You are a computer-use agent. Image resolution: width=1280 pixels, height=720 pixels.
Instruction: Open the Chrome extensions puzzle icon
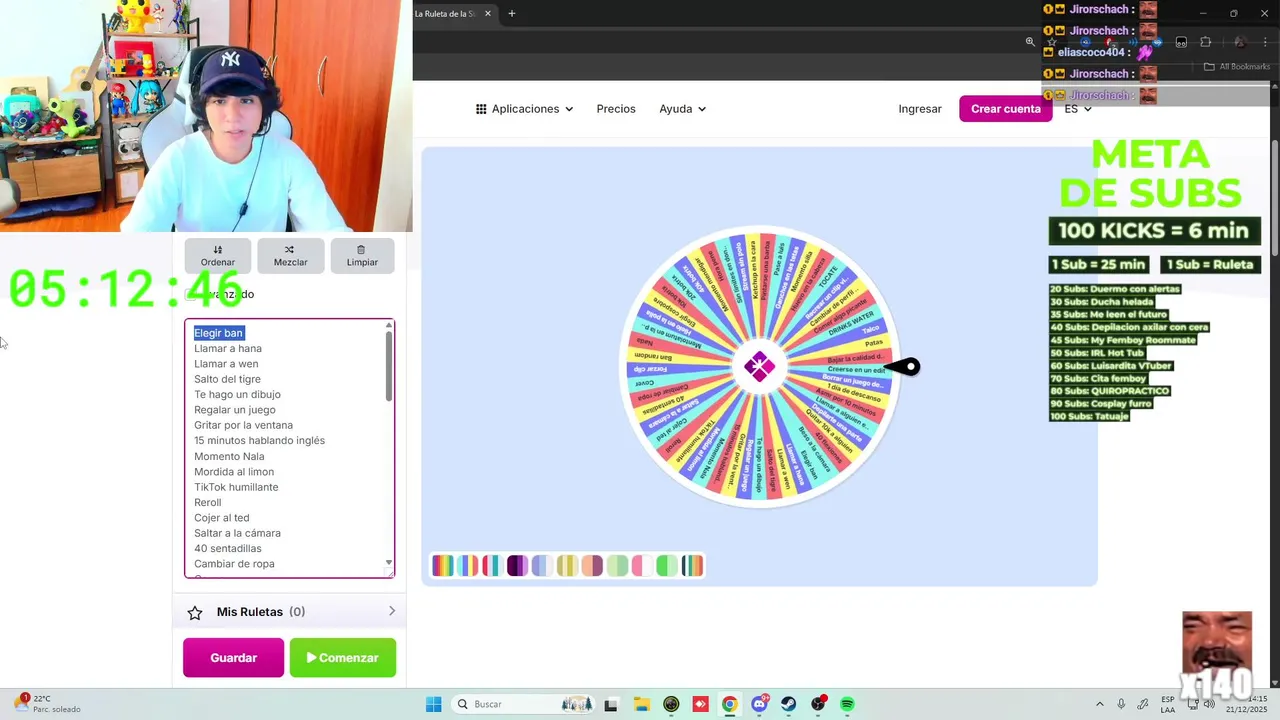(x=1205, y=42)
